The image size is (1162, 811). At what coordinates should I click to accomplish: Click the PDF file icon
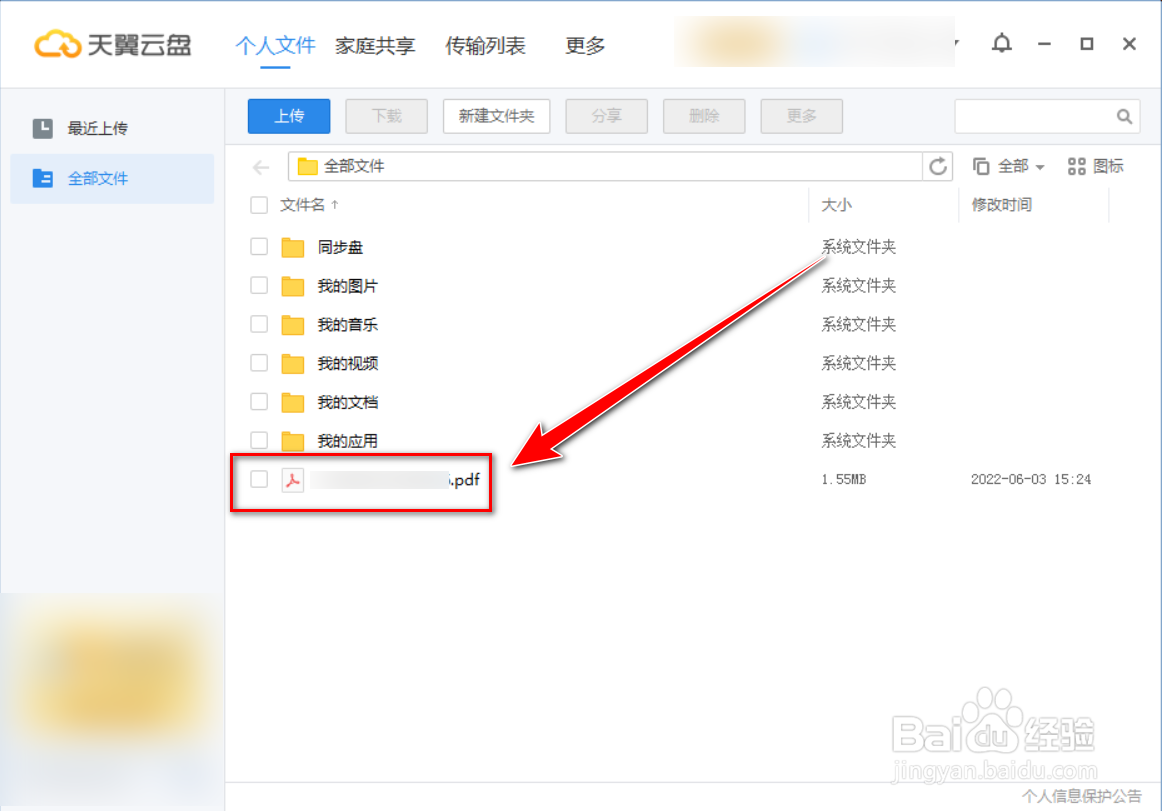coord(293,480)
